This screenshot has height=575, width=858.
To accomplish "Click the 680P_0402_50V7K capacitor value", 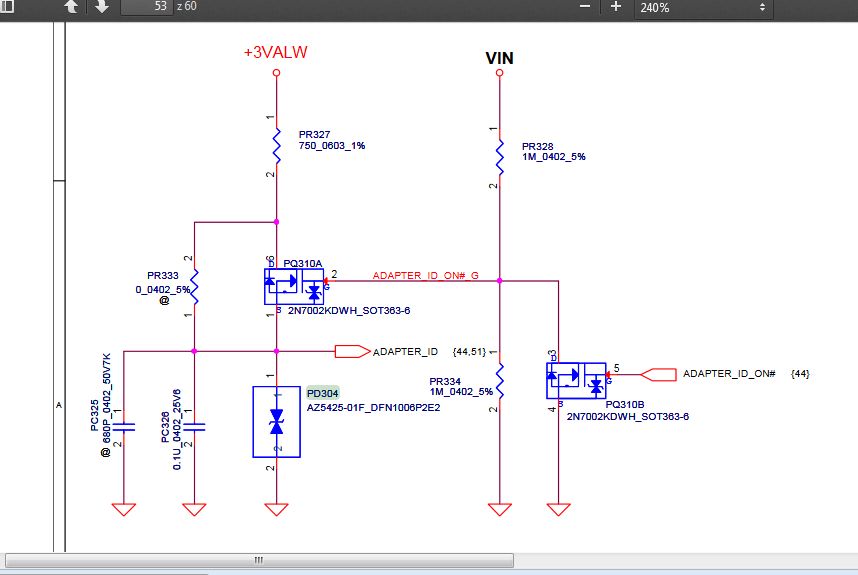I will point(107,398).
